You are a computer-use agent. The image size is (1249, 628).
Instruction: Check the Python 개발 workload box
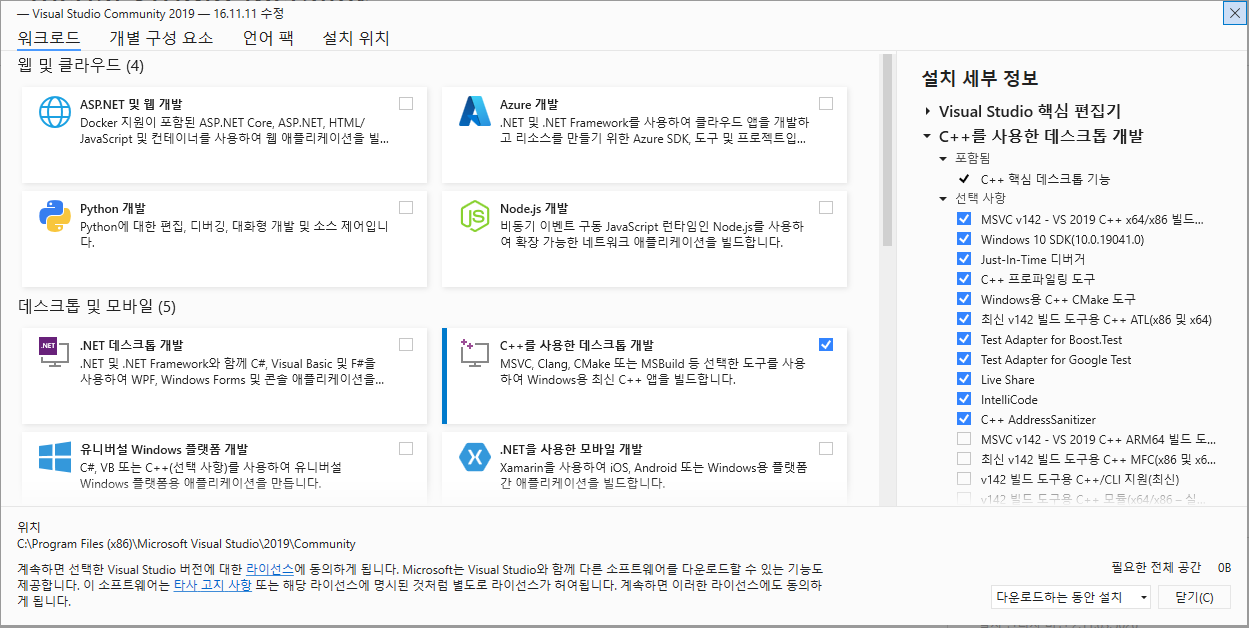tap(406, 208)
